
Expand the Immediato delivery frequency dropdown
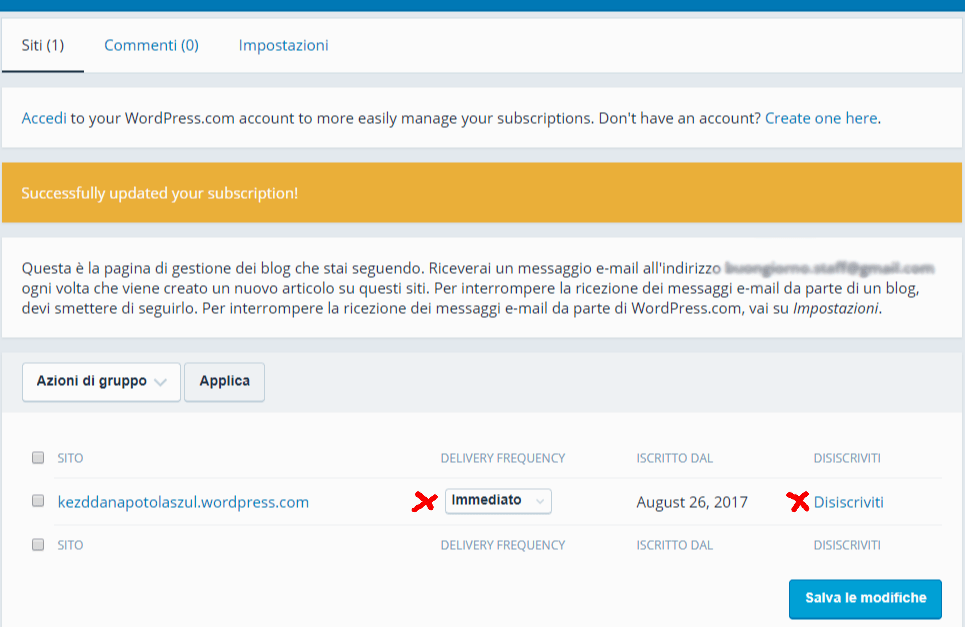tap(498, 500)
